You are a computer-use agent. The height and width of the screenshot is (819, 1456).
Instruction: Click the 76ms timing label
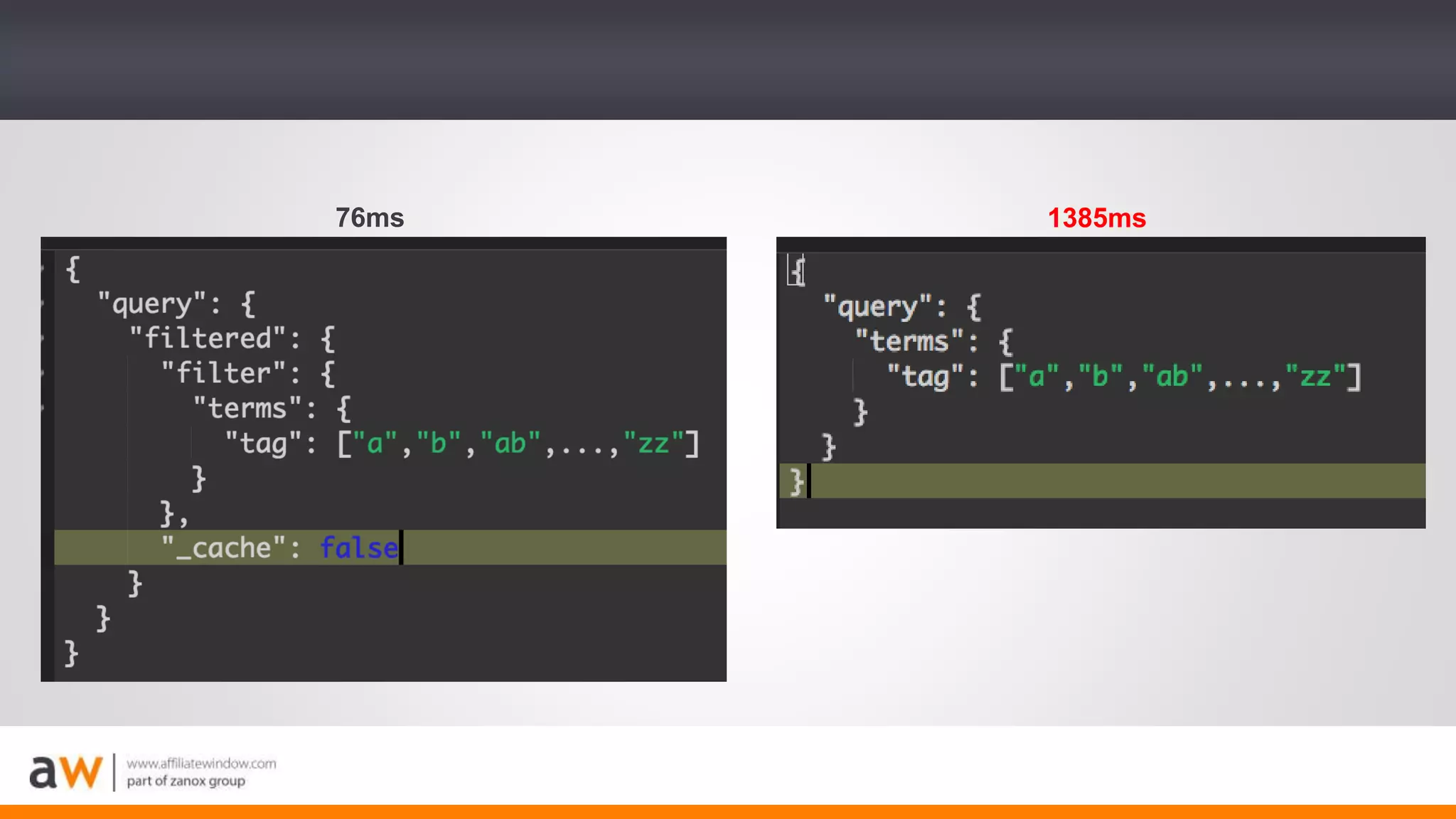(369, 218)
